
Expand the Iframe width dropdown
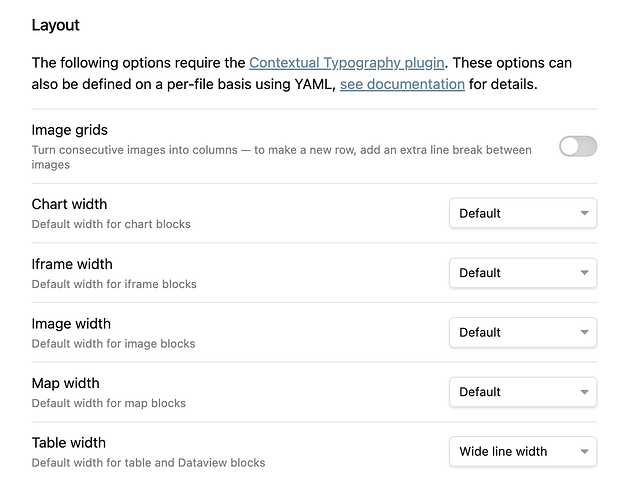point(522,273)
